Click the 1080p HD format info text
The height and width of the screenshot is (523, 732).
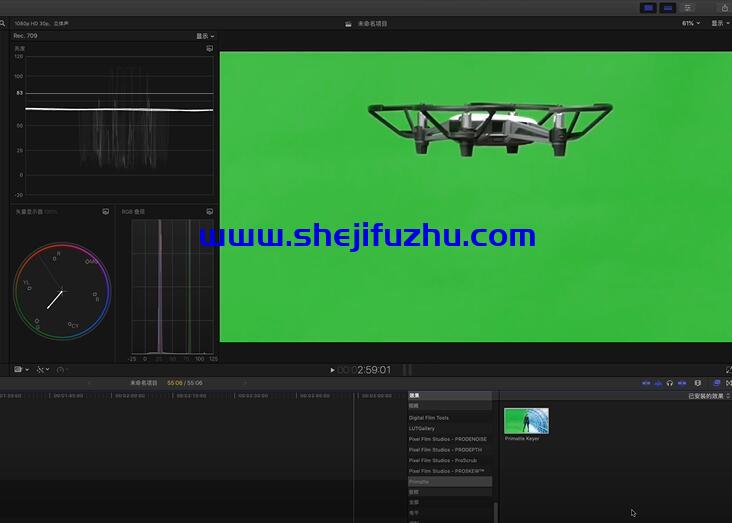[41, 23]
